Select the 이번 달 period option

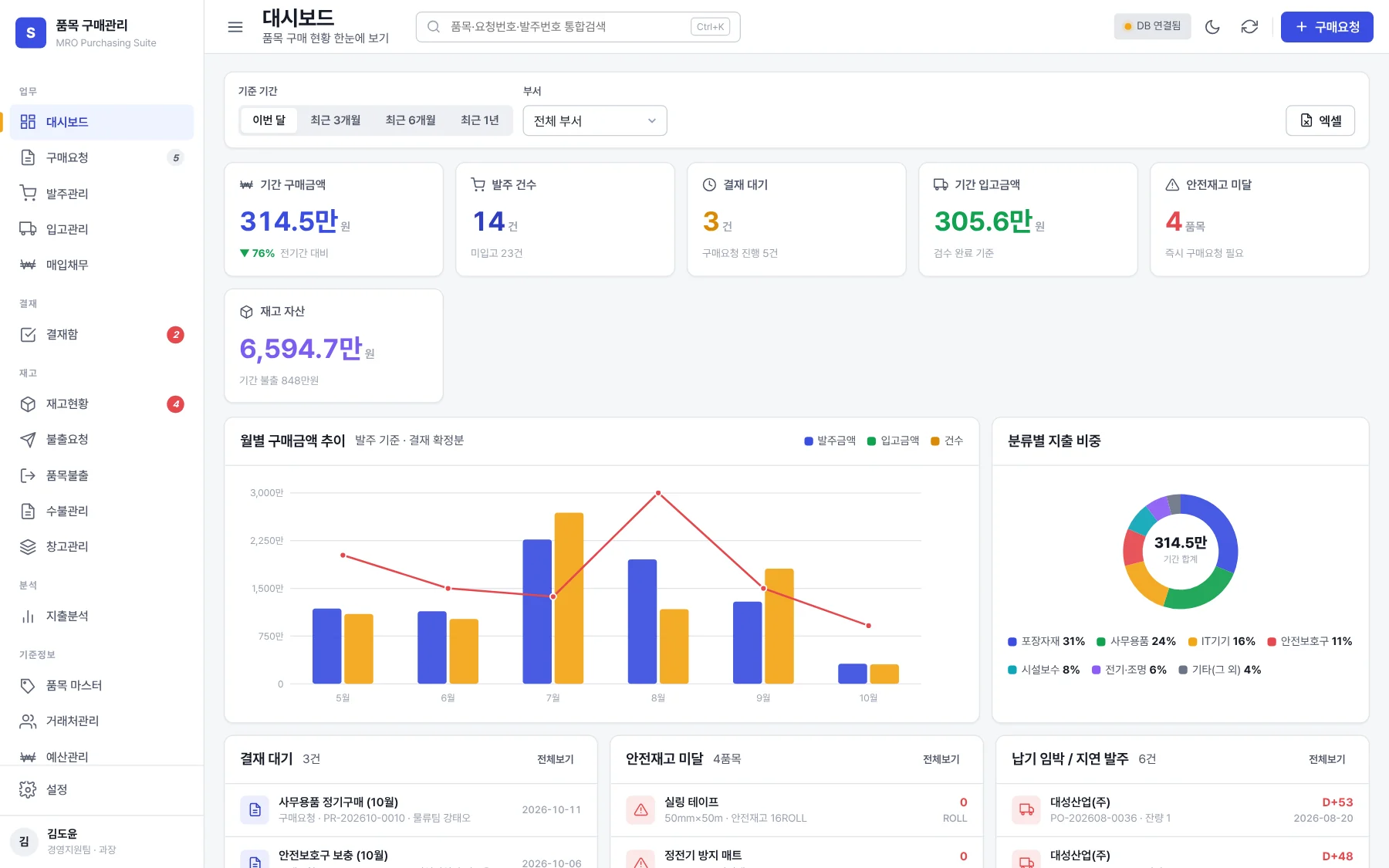[x=269, y=120]
